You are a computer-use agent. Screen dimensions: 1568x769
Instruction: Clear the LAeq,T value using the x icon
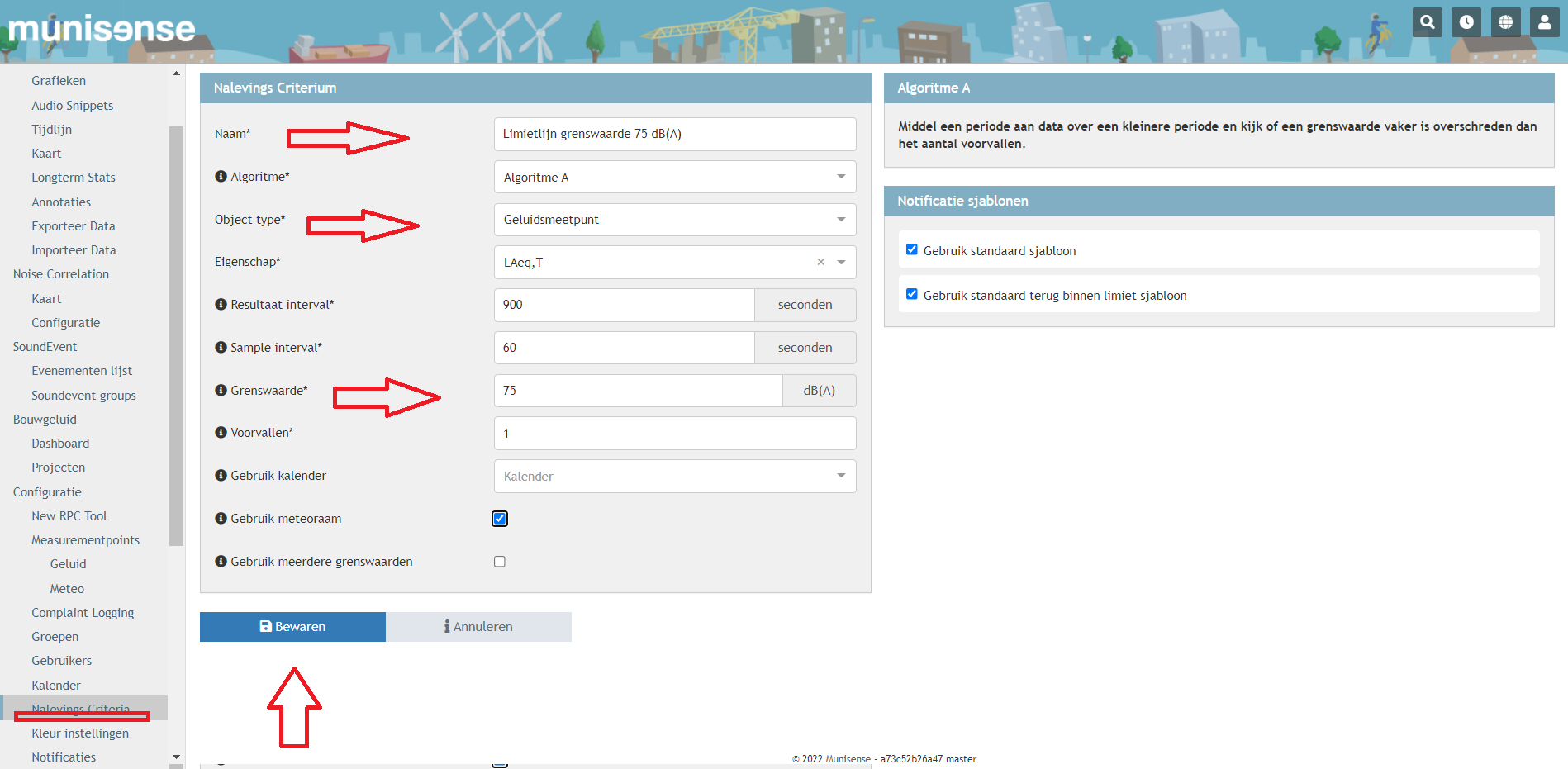(820, 262)
